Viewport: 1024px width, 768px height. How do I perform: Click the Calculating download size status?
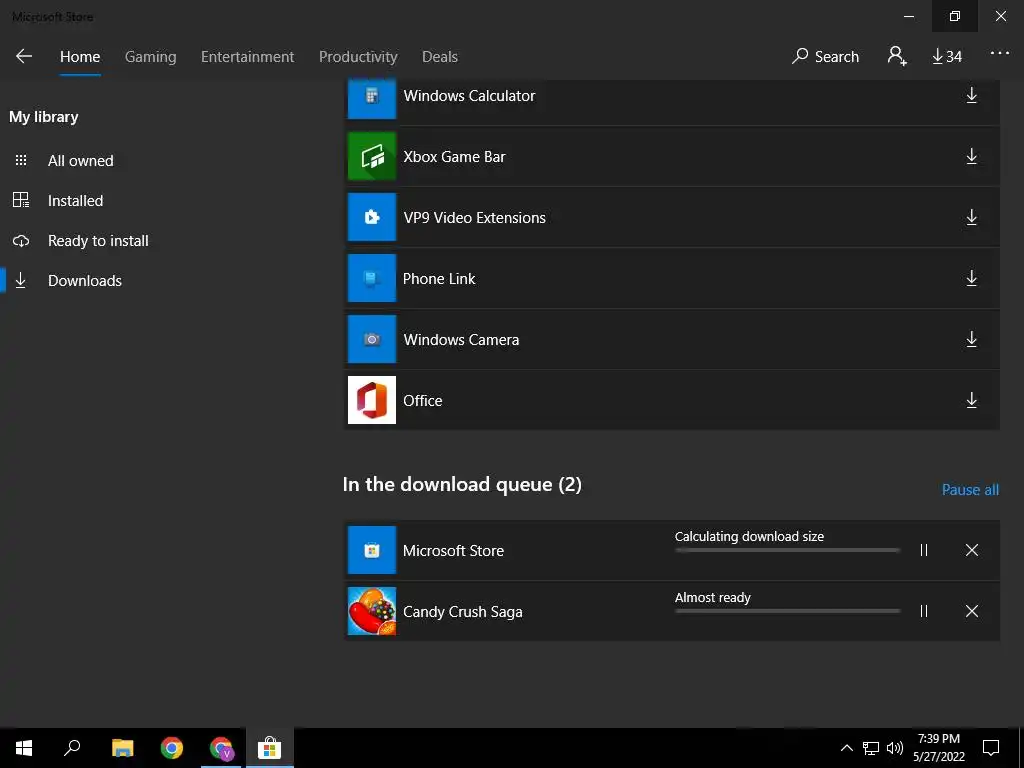click(x=749, y=537)
